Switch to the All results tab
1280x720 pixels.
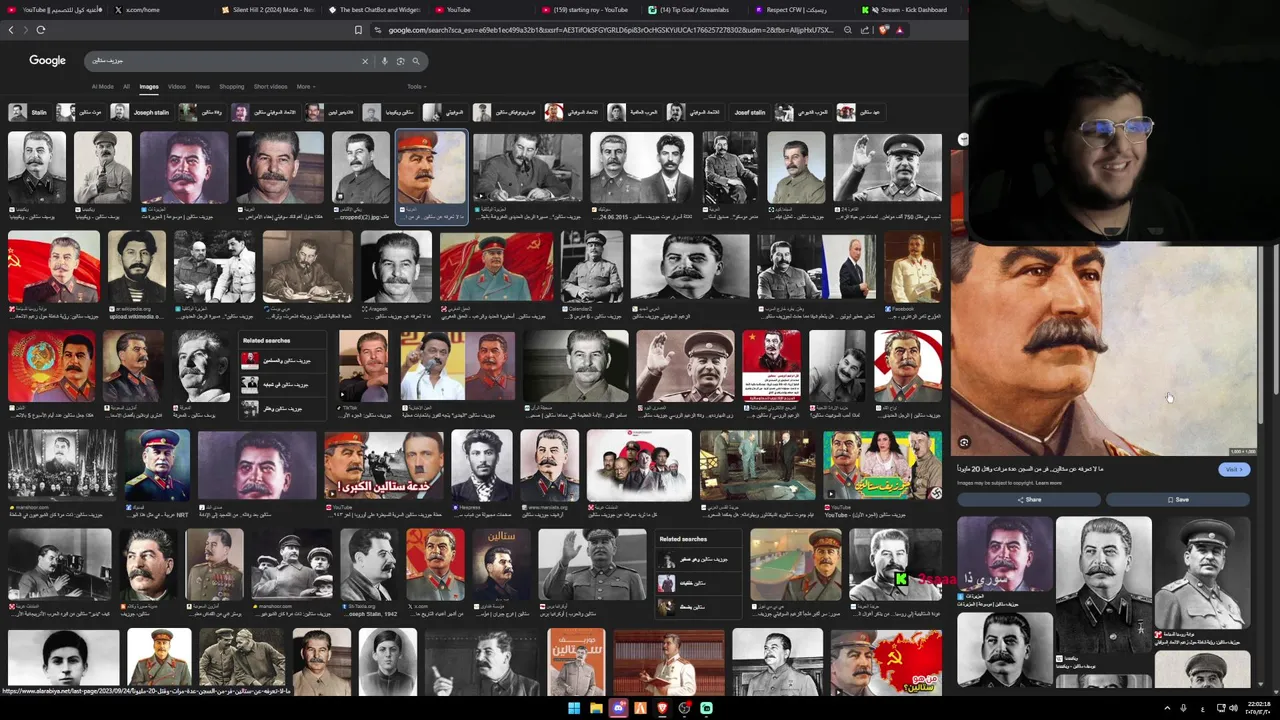point(124,87)
